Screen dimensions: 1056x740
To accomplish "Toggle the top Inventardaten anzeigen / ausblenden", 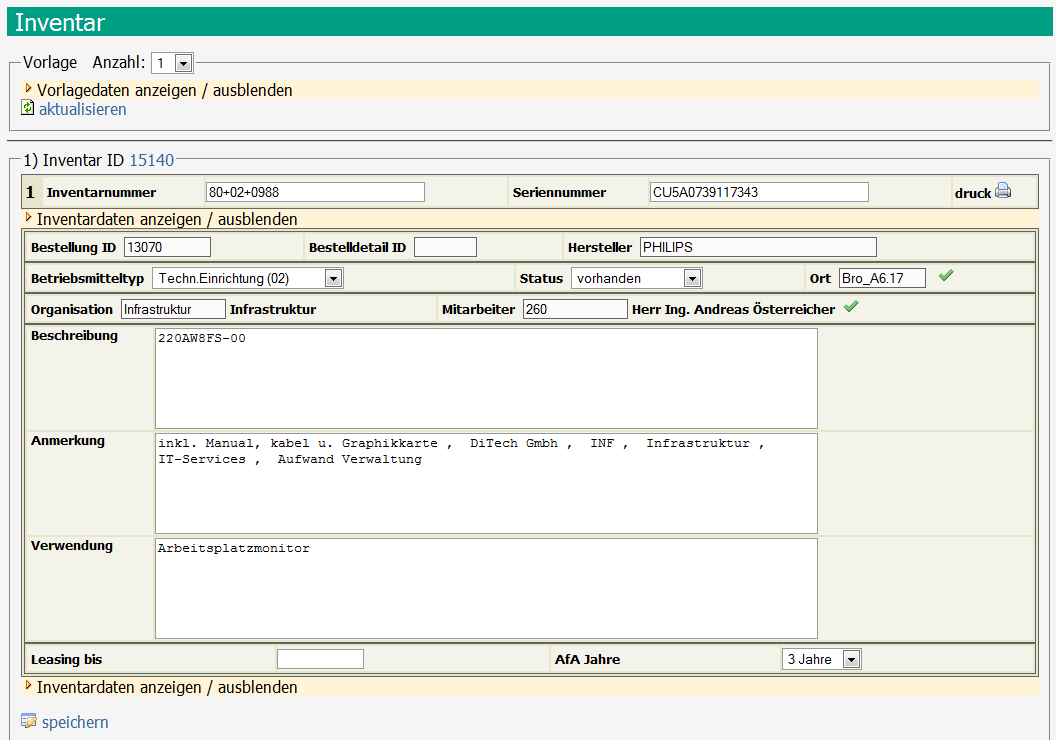I will point(167,219).
